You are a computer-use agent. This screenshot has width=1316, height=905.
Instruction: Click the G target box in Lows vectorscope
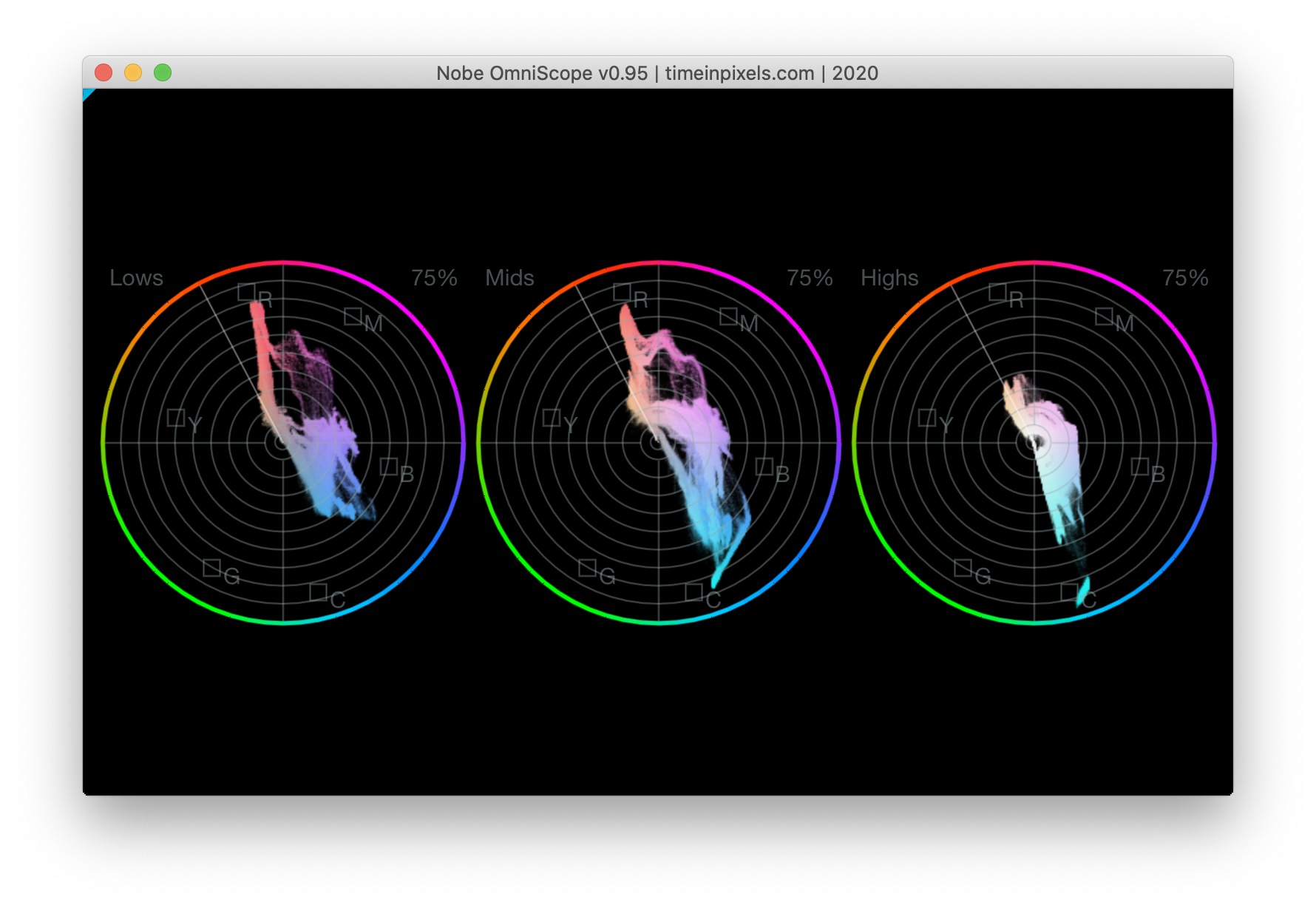coord(212,568)
